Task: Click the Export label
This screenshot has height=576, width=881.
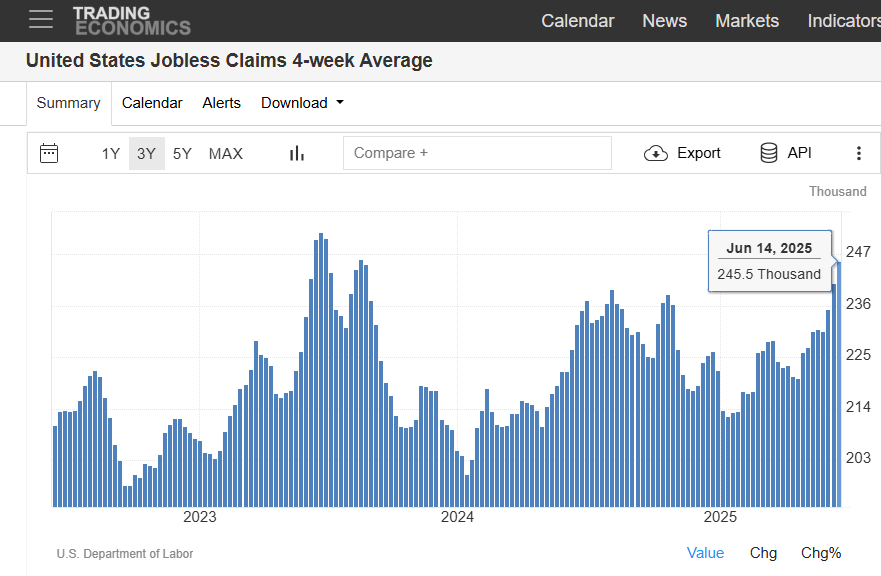Action: (x=698, y=153)
